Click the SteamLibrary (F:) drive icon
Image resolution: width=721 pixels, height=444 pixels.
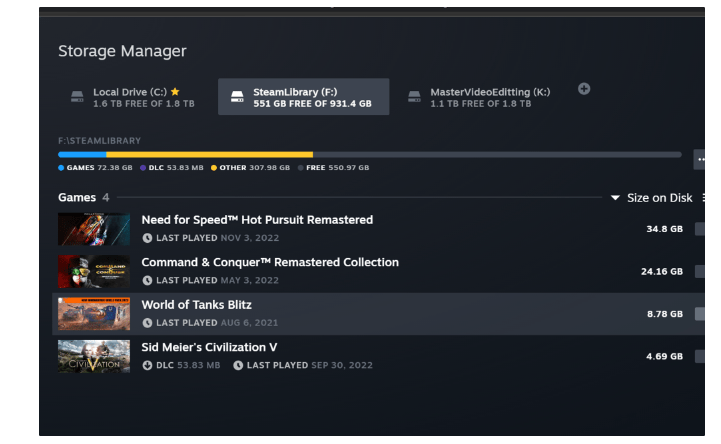click(237, 97)
